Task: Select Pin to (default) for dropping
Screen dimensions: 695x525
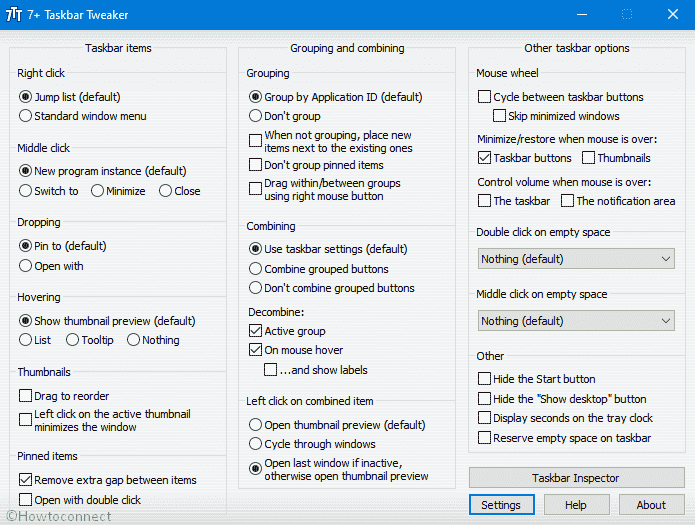Action: coord(26,246)
